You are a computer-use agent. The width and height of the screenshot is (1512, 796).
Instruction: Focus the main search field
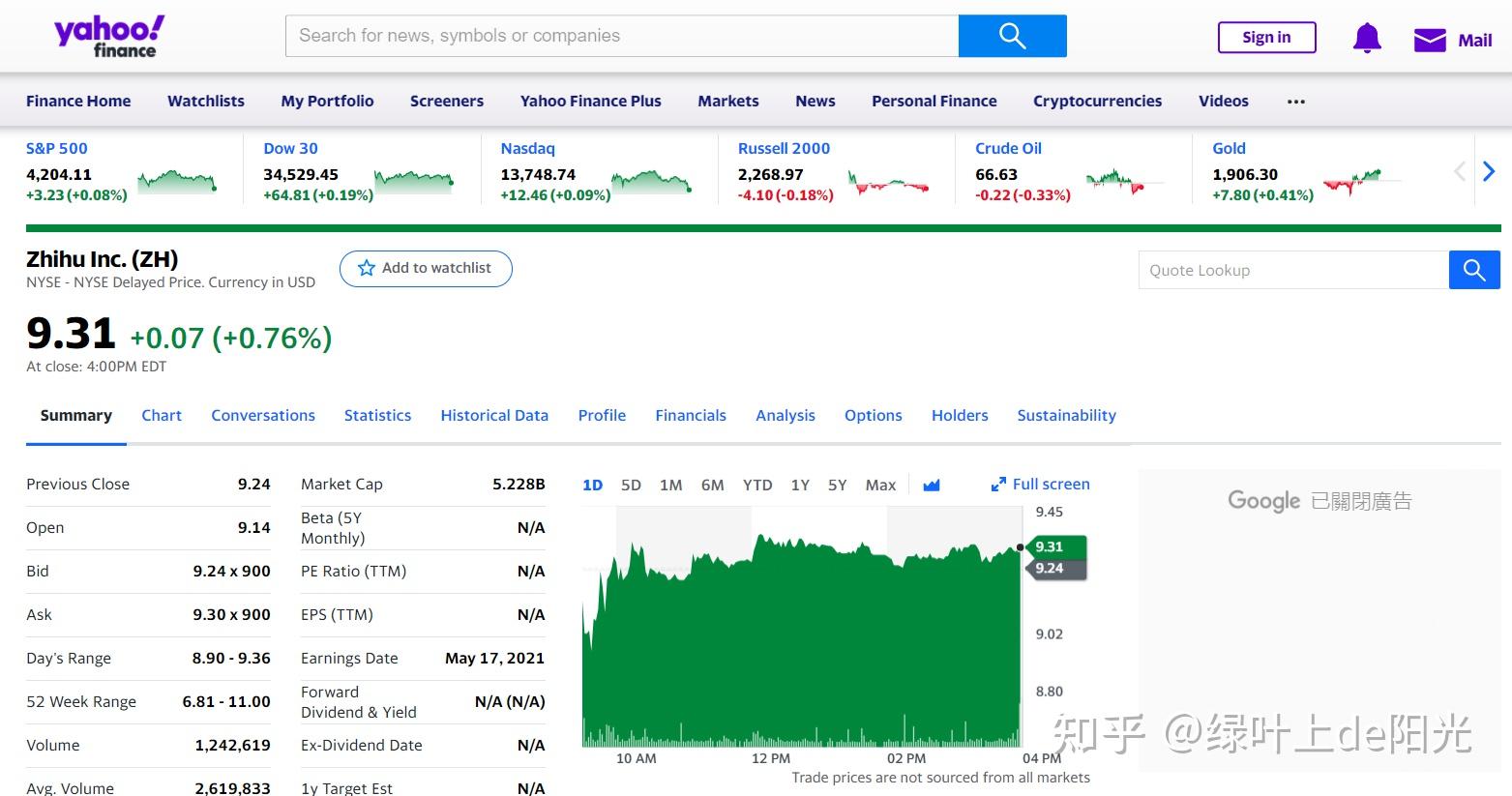622,36
